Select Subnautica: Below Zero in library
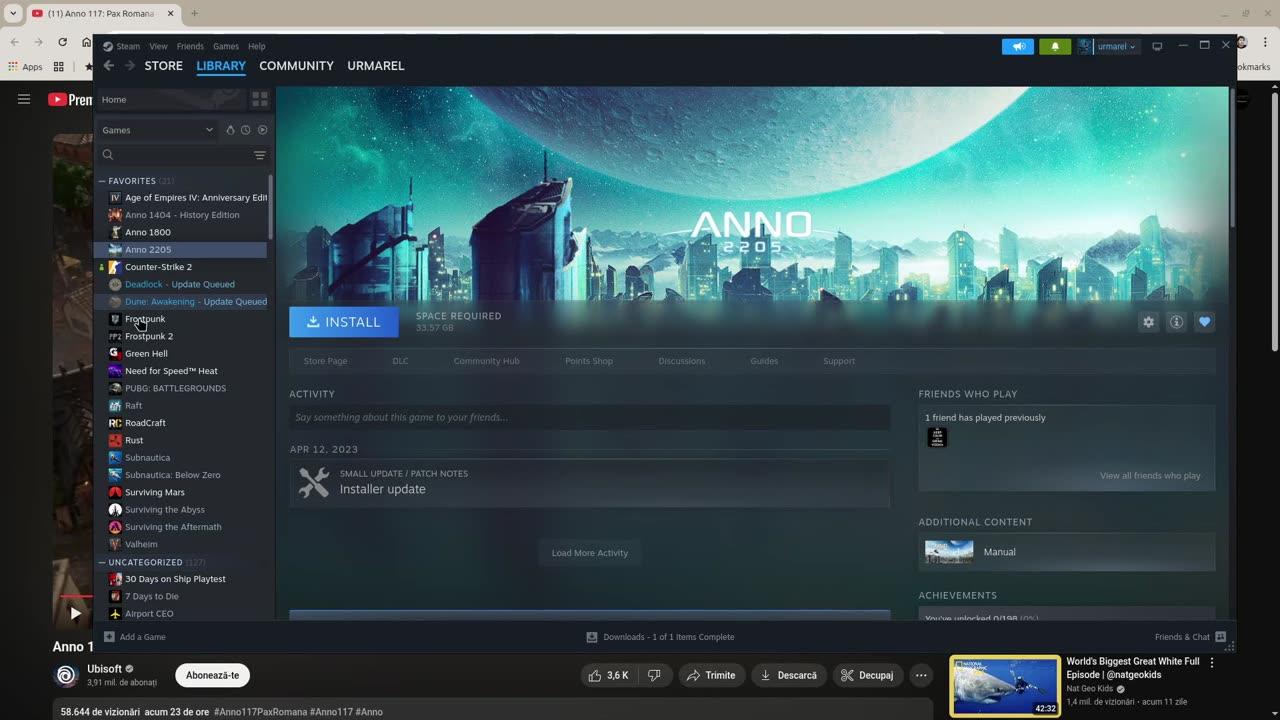The width and height of the screenshot is (1280, 720). point(181,475)
